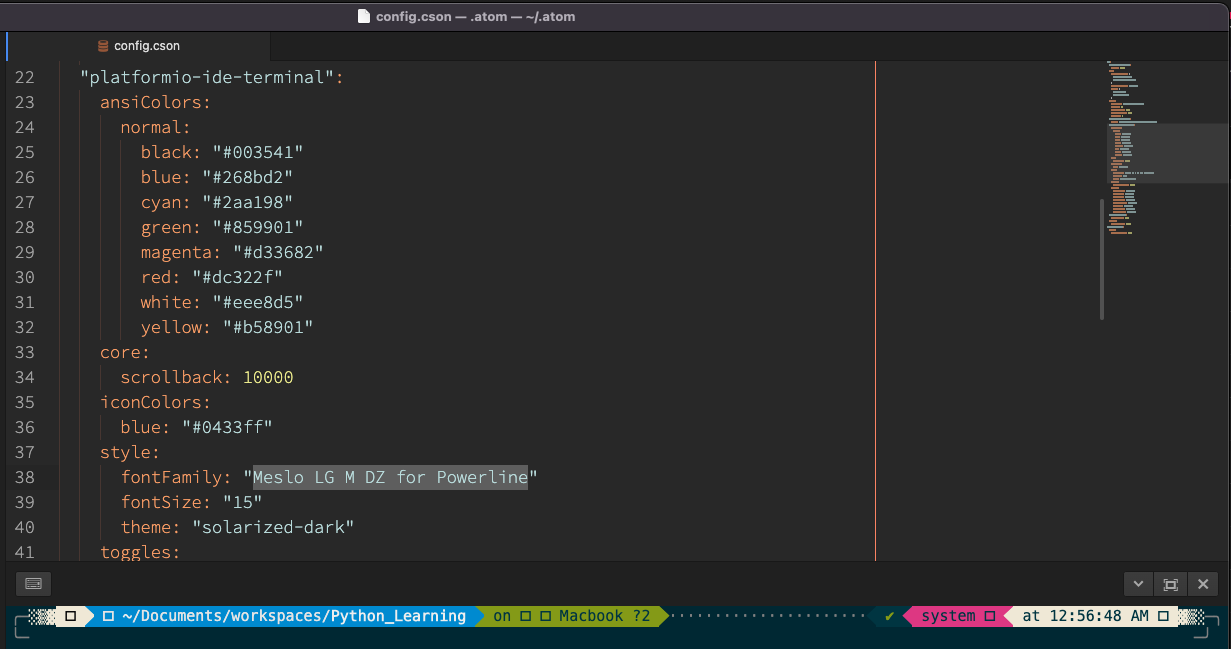This screenshot has width=1231, height=649.
Task: Click the green checkmark in the terminal prompt
Action: [888, 616]
